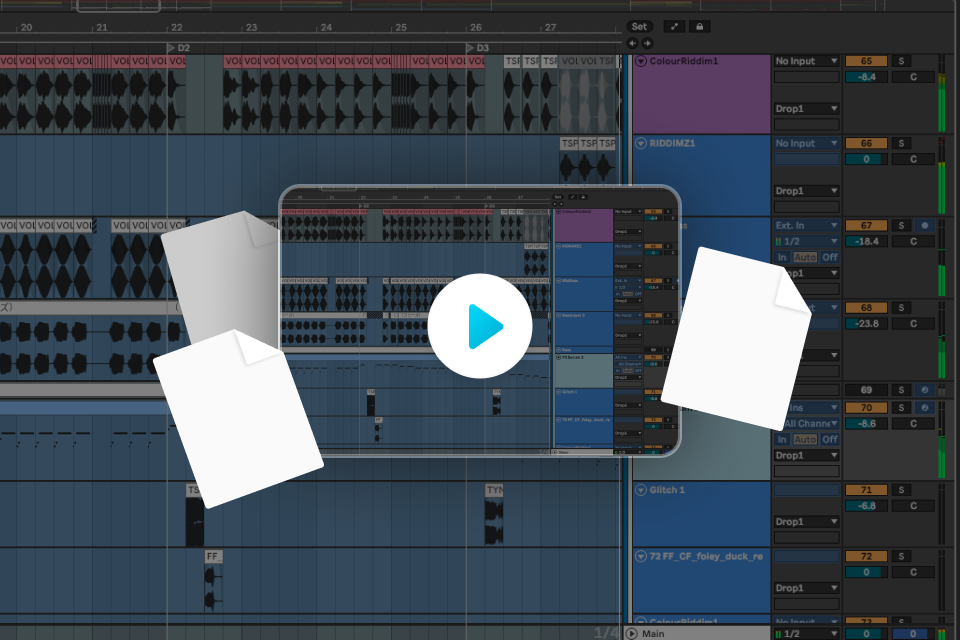The image size is (960, 640).
Task: Solo track 67 with S button
Action: pyautogui.click(x=901, y=225)
